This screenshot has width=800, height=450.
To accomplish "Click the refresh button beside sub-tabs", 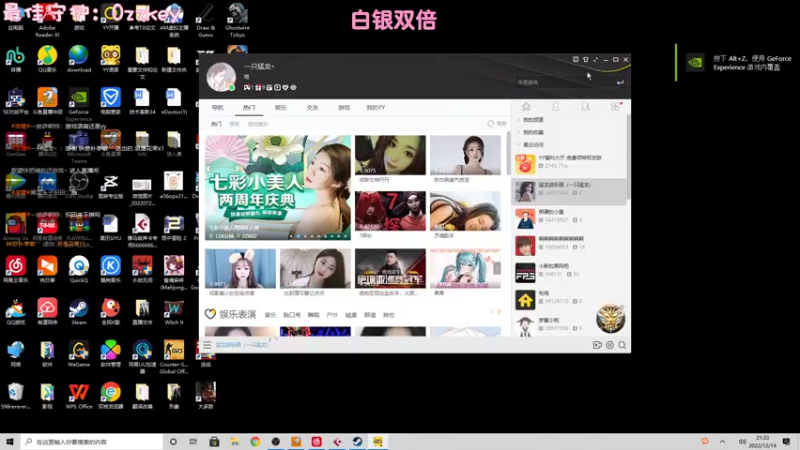I will (x=496, y=123).
